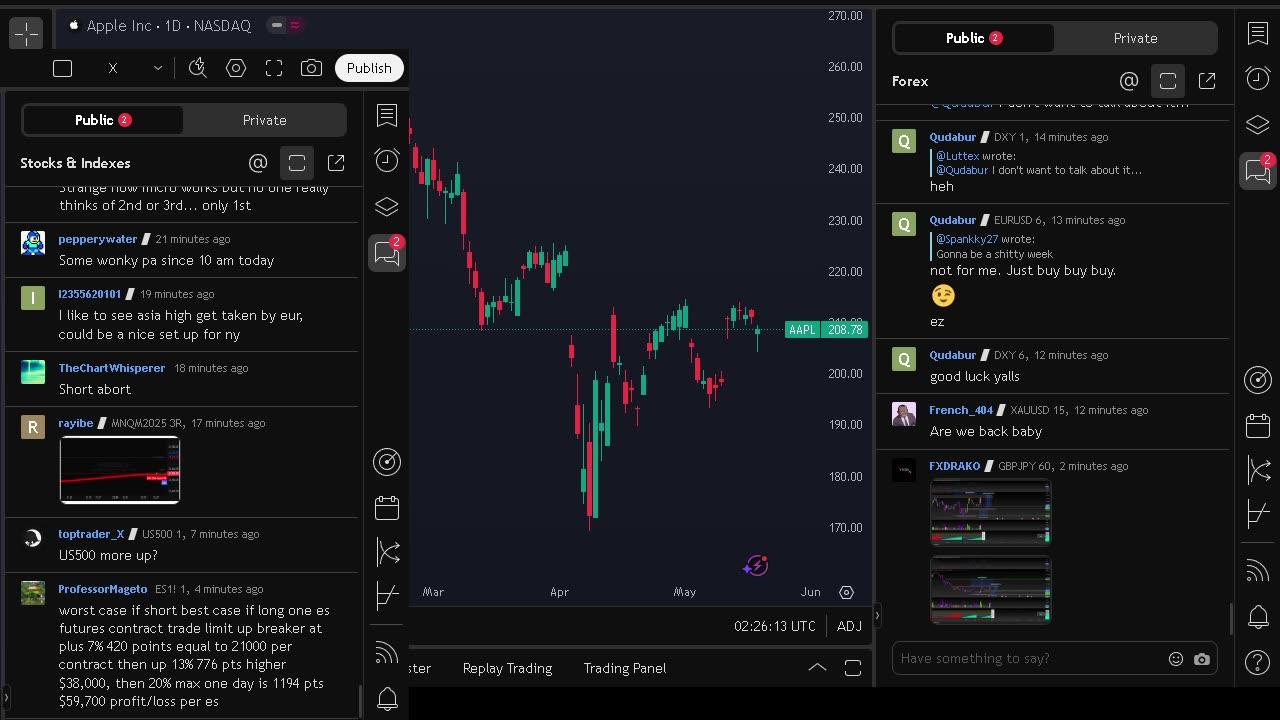
Task: Open help question mark icon
Action: click(x=1258, y=662)
